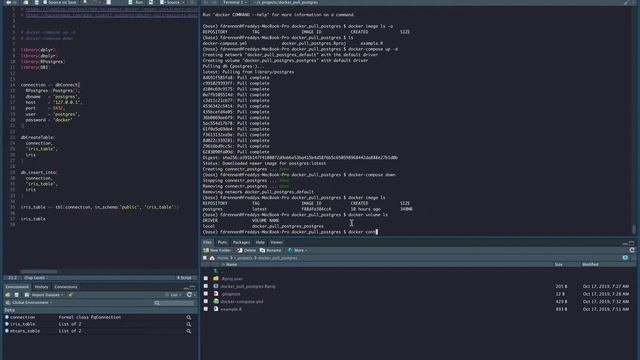Open the Top Level scope dropdown

(x=35, y=278)
